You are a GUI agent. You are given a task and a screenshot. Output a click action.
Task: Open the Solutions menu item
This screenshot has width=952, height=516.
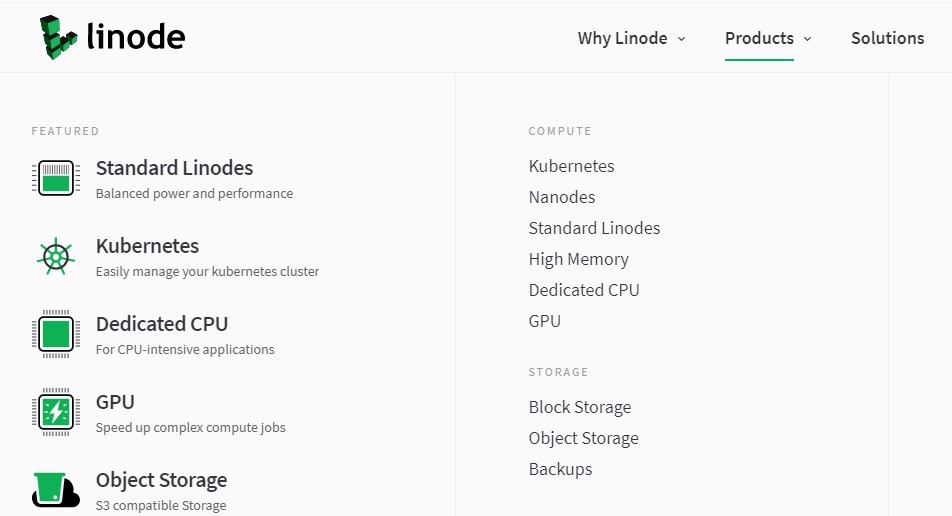pyautogui.click(x=887, y=38)
